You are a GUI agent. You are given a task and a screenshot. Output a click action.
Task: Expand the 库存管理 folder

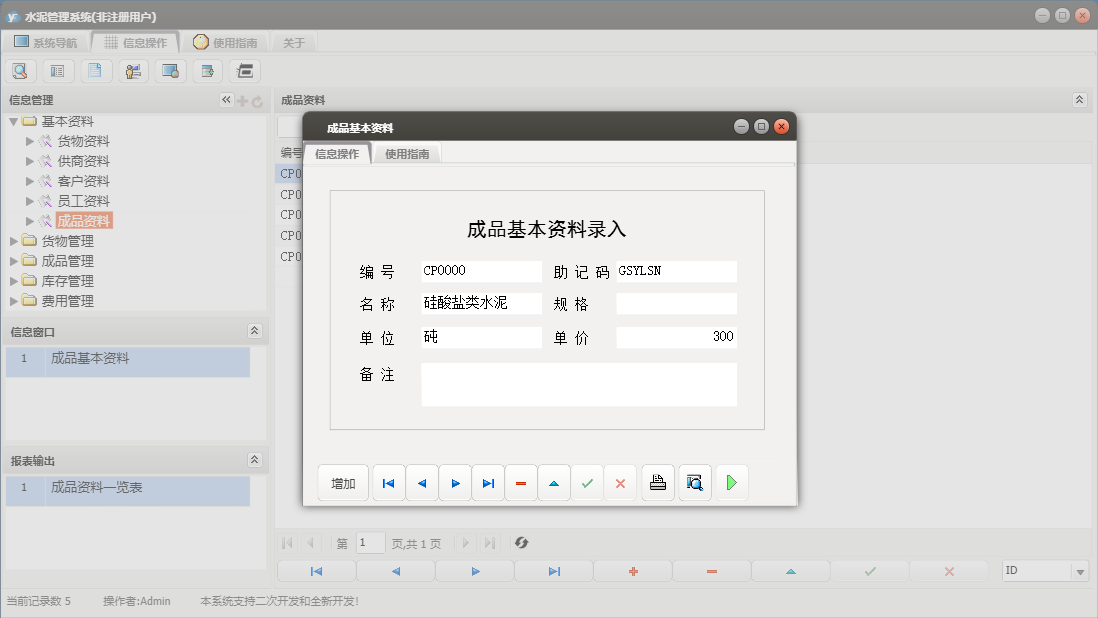click(x=15, y=280)
